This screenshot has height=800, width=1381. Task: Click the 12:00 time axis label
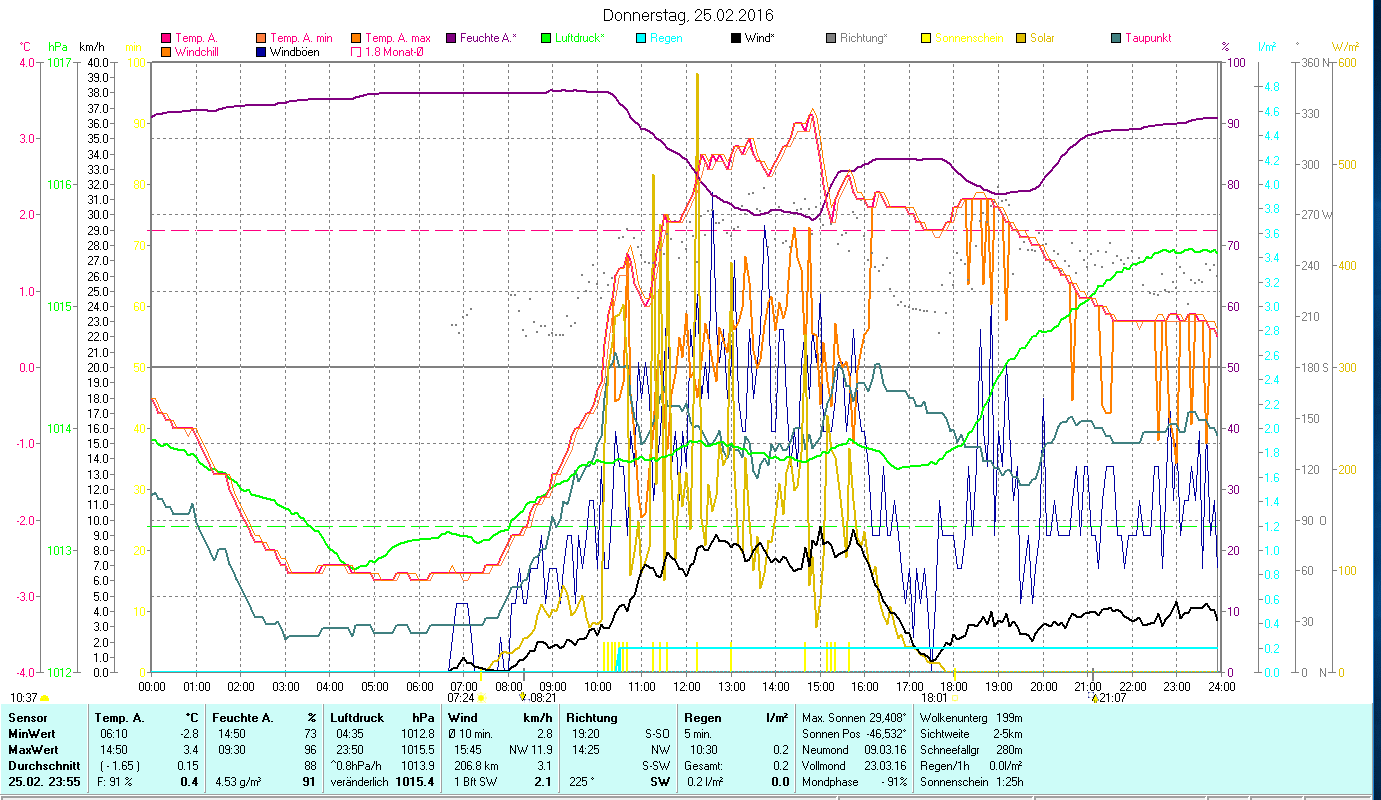coord(687,686)
